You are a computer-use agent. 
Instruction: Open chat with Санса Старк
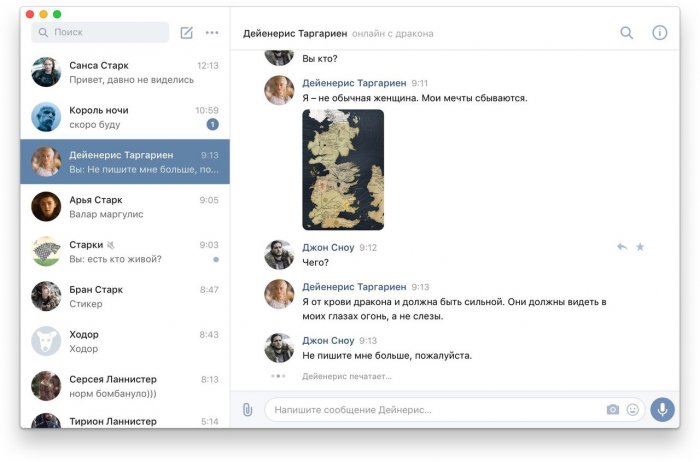point(125,72)
